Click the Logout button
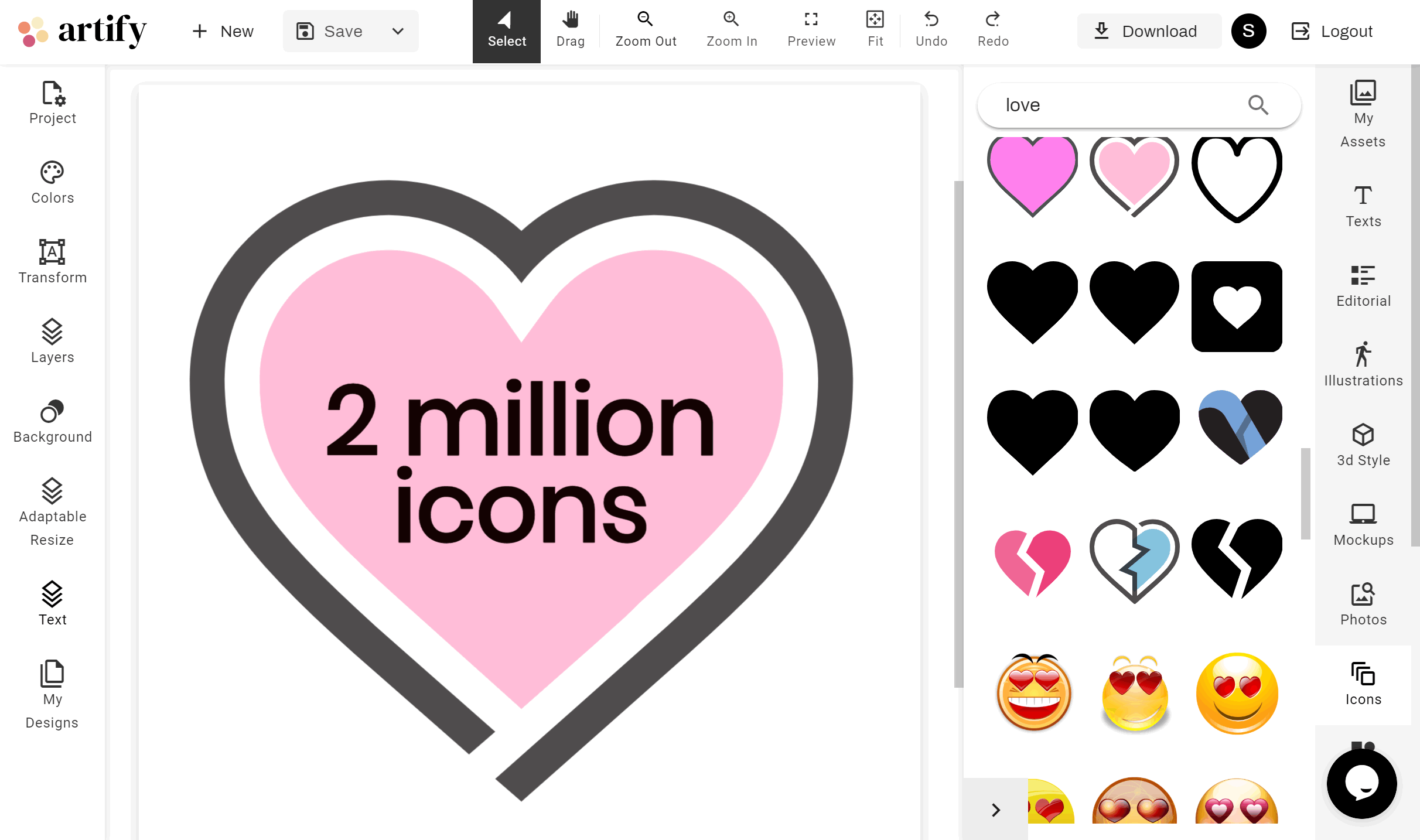The image size is (1420, 840). click(1333, 31)
